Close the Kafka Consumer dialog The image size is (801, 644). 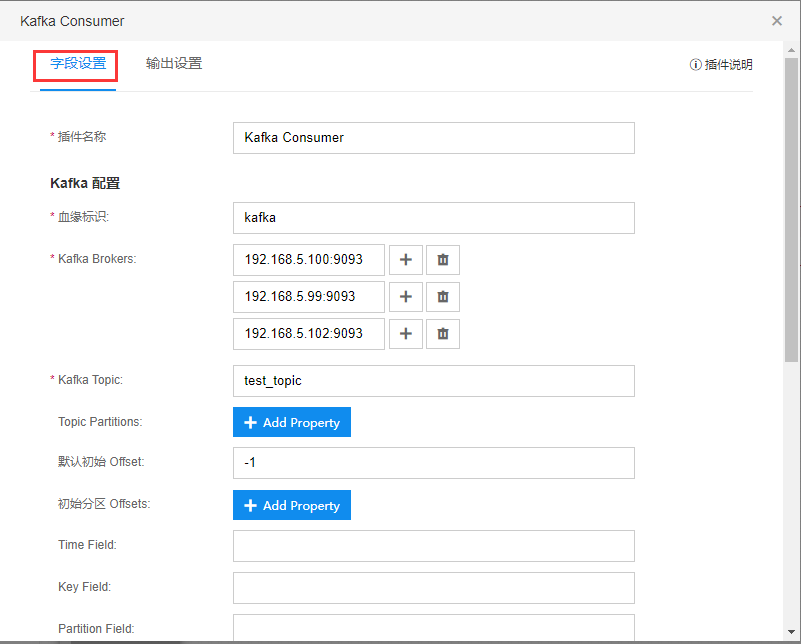(x=776, y=21)
